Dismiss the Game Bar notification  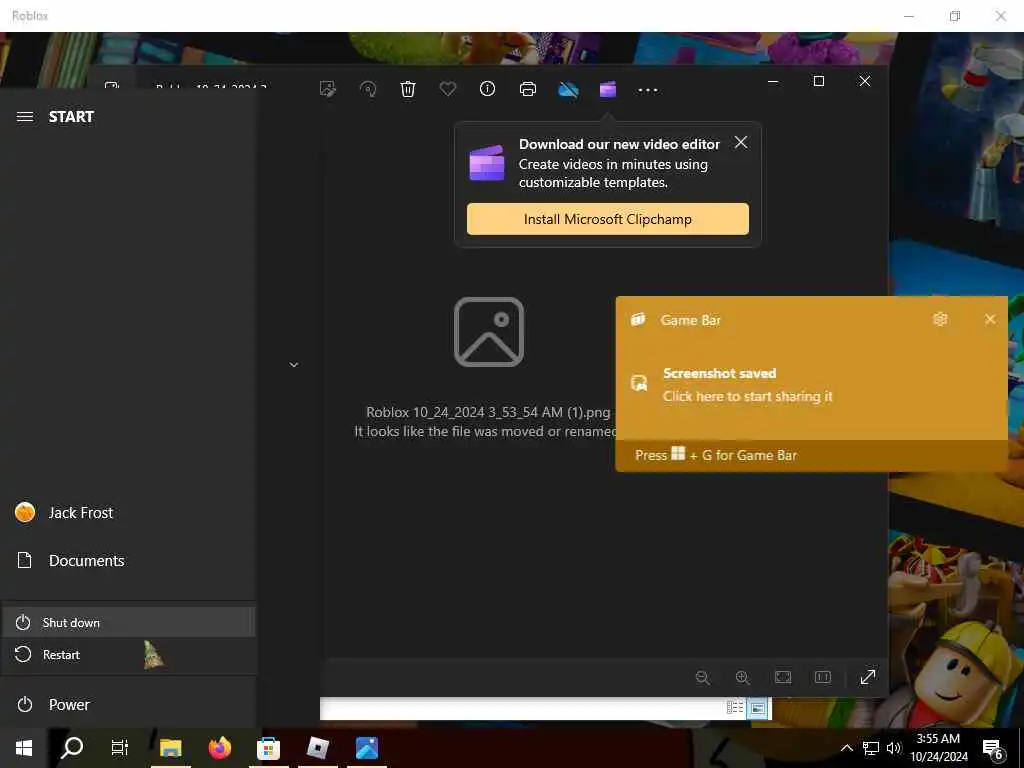coord(990,319)
